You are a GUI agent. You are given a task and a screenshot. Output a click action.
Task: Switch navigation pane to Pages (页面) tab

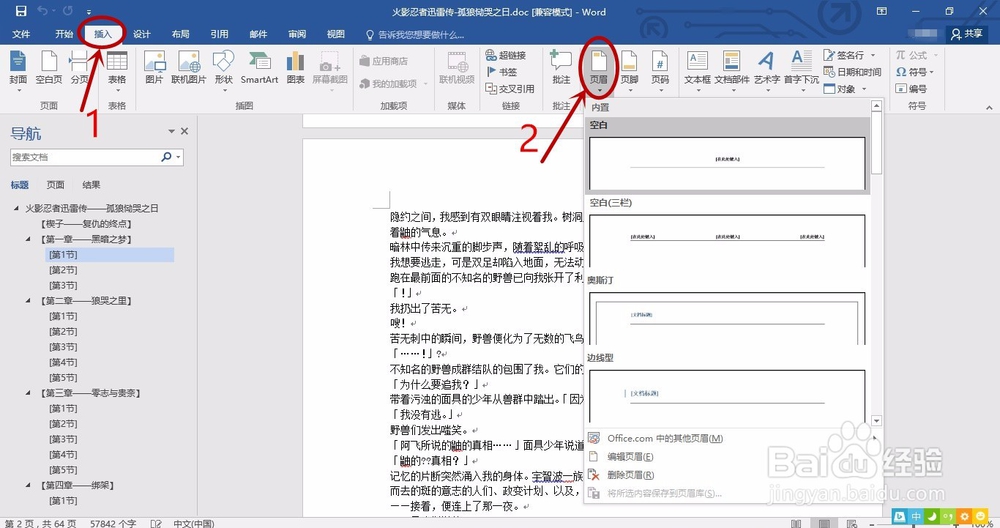[55, 185]
